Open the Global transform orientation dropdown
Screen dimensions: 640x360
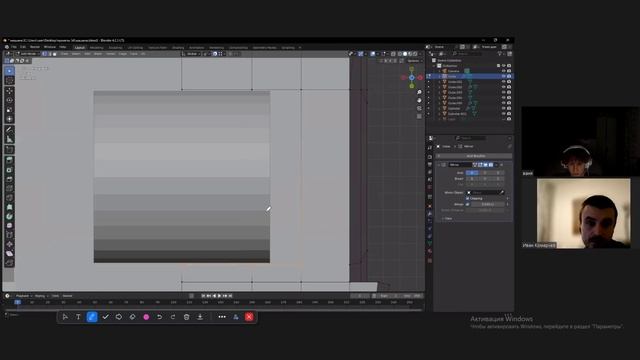click(x=192, y=54)
